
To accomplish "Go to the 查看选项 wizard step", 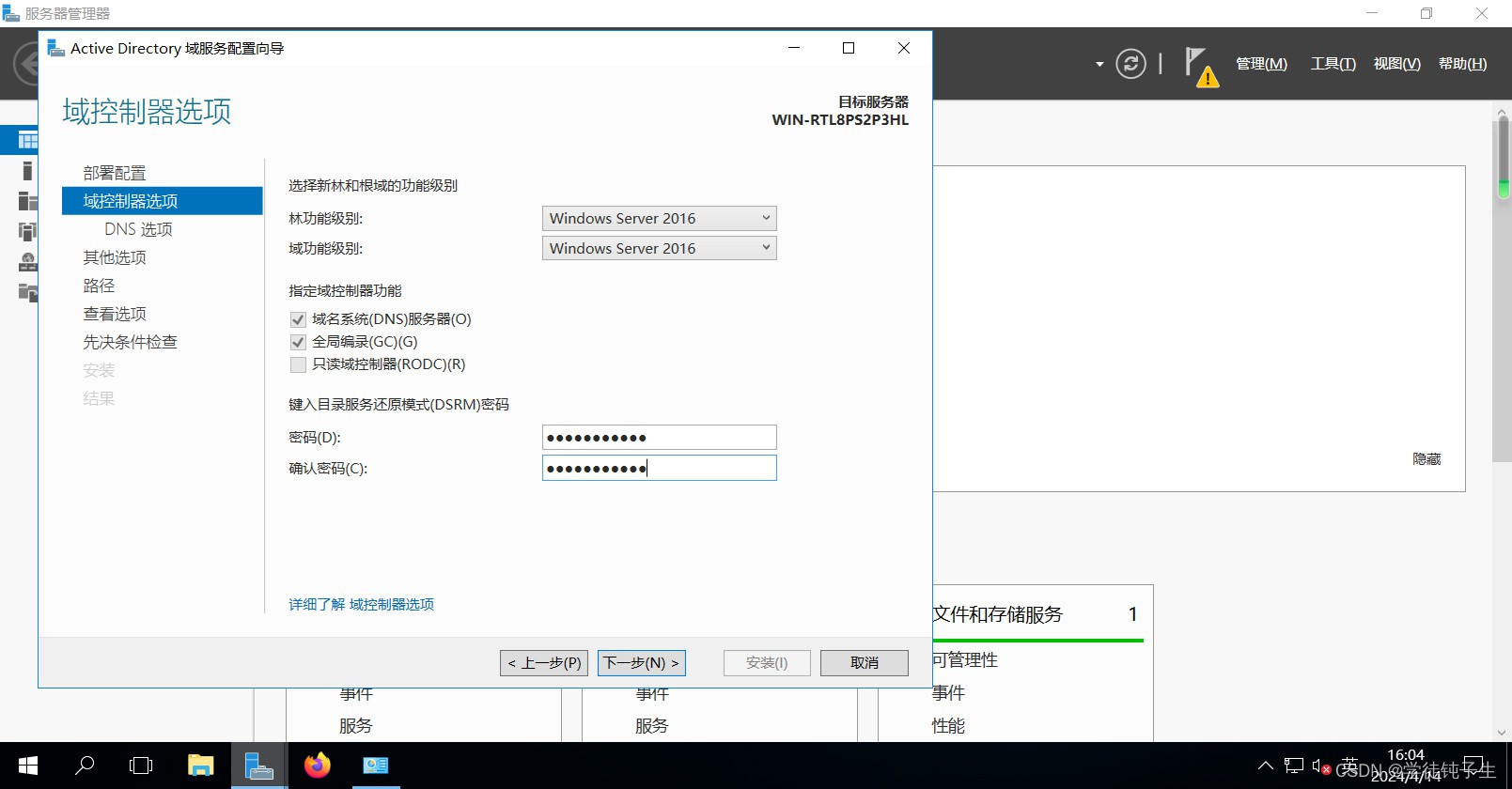I will click(x=115, y=314).
